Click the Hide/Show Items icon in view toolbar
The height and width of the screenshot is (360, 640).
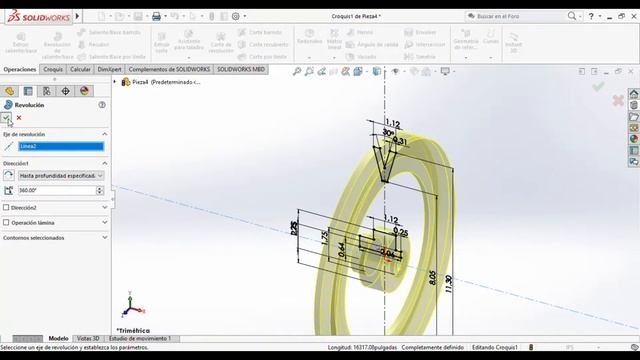[395, 71]
